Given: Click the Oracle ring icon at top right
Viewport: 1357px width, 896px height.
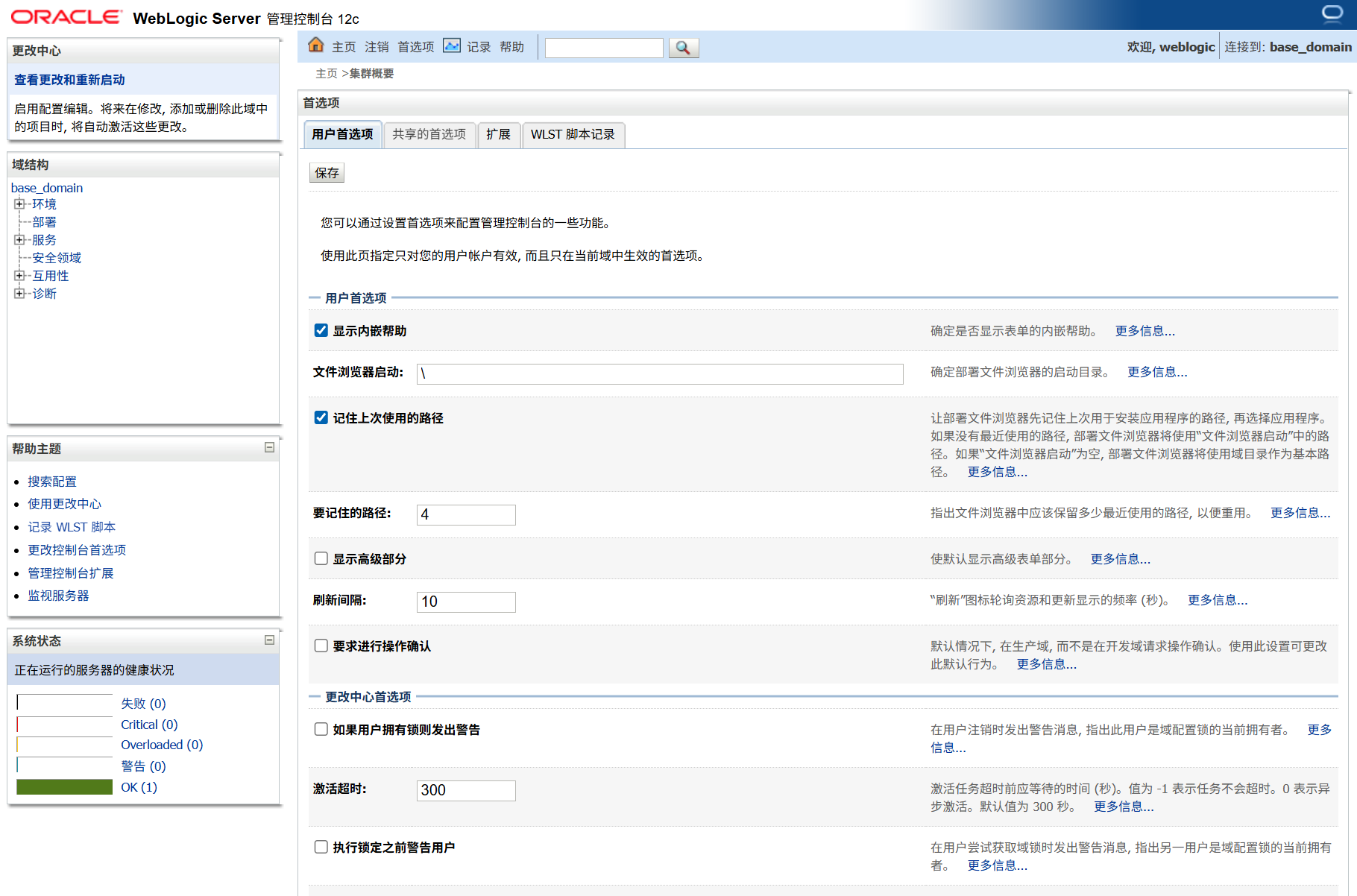Looking at the screenshot, I should 1332,13.
